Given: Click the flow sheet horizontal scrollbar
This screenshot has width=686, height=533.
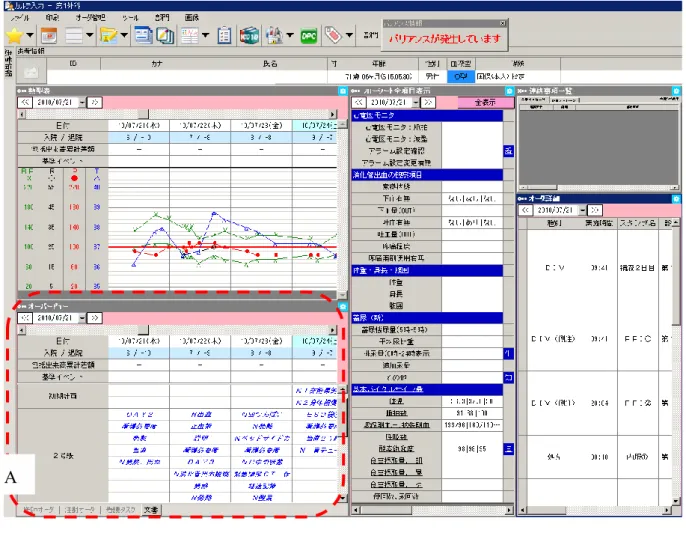Looking at the screenshot, I should (x=432, y=510).
